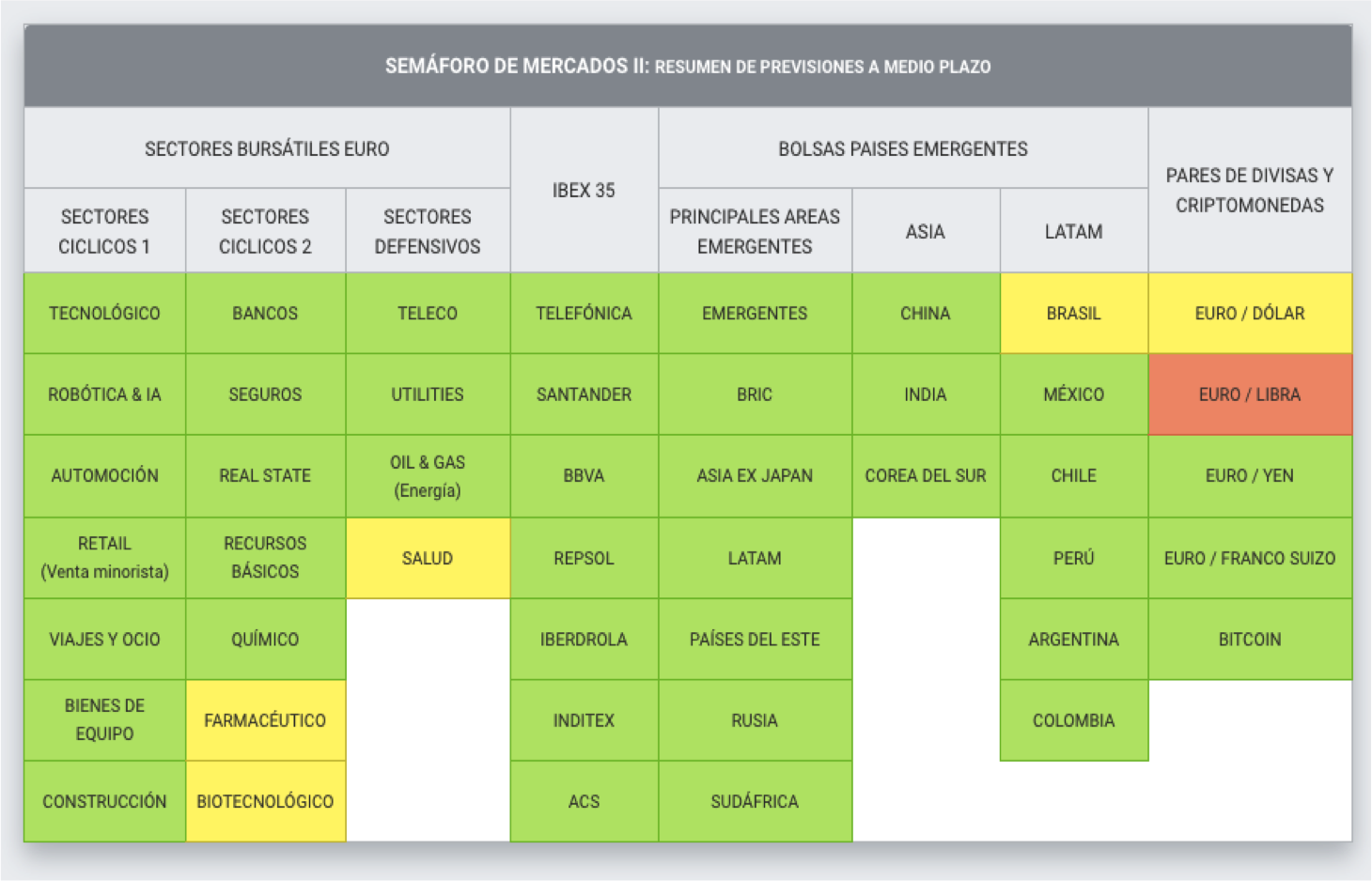This screenshot has height=881, width=1372.
Task: Click the BITCOIN cell
Action: pyautogui.click(x=1249, y=640)
